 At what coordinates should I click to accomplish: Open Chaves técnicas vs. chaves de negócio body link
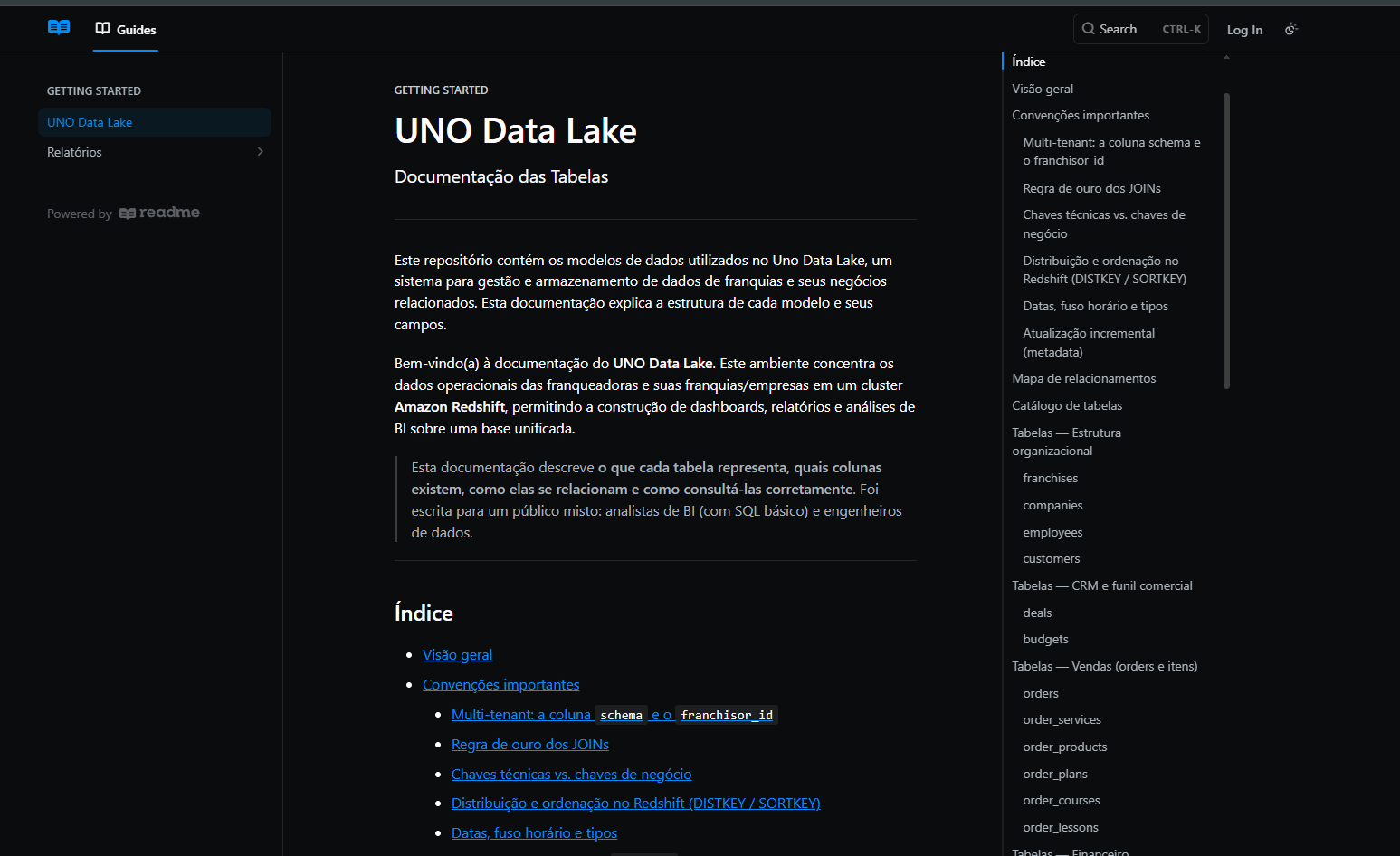pos(571,775)
